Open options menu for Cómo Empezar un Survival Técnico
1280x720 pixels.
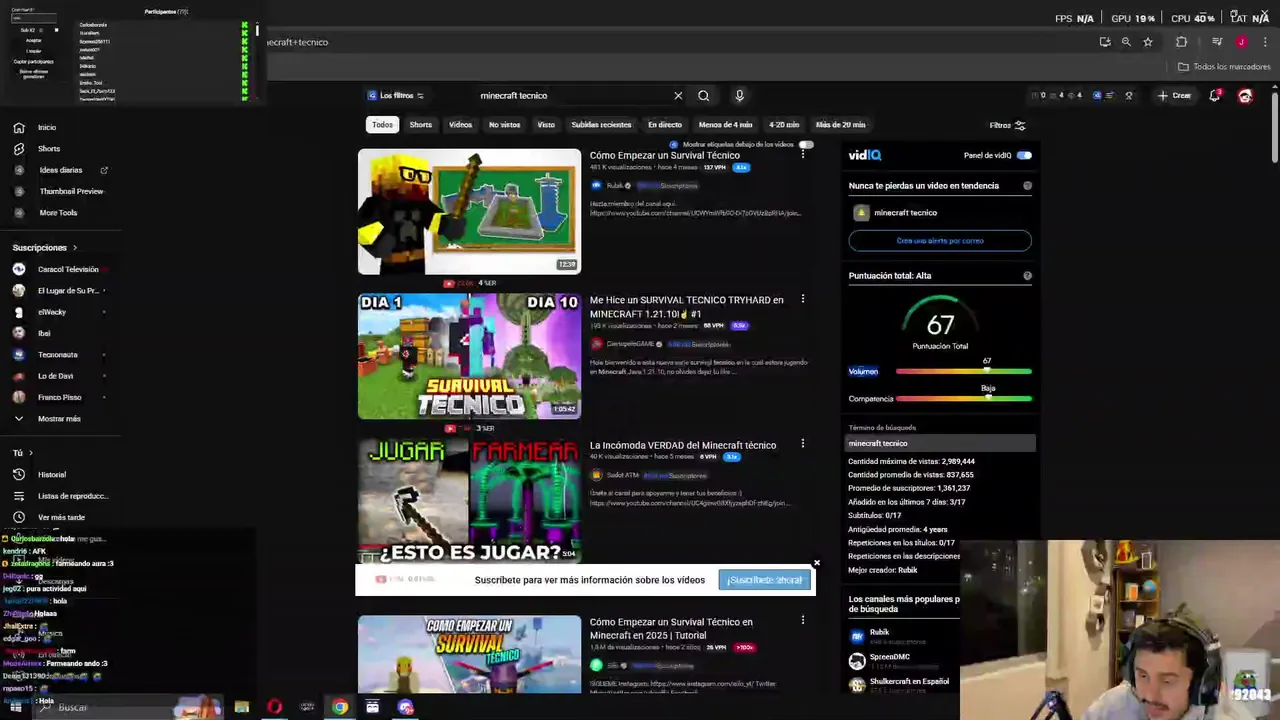point(802,155)
